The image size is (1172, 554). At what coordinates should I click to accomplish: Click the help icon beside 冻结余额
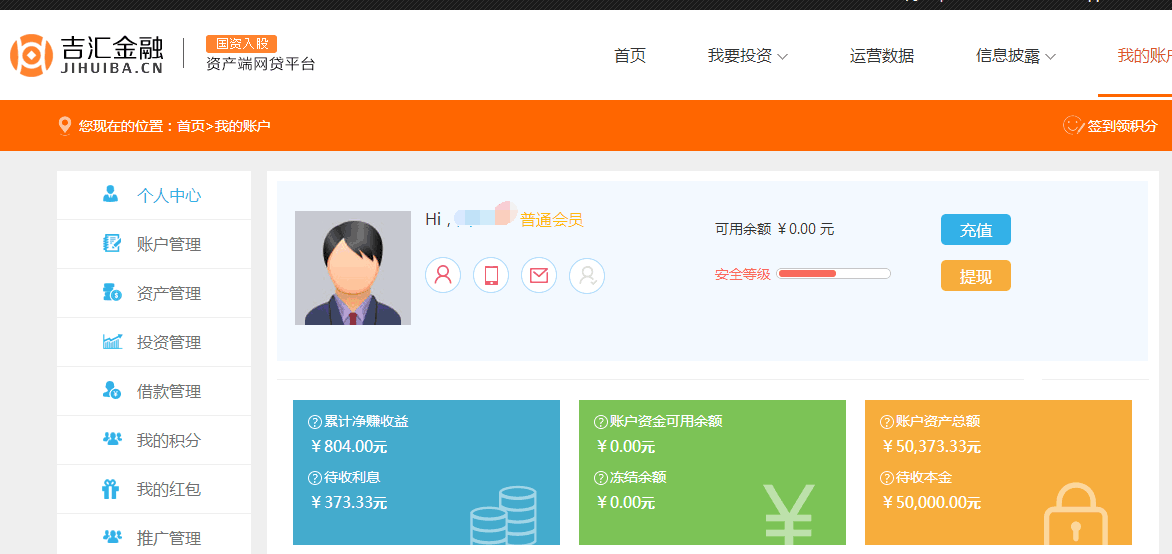point(601,478)
